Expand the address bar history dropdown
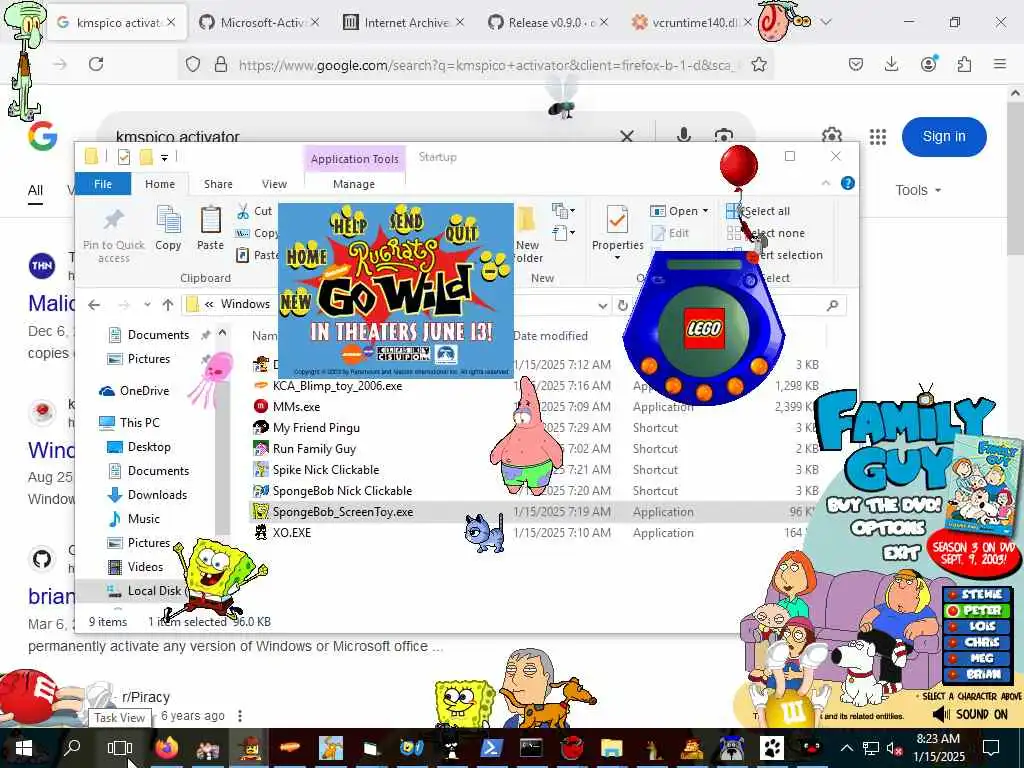 tap(601, 305)
